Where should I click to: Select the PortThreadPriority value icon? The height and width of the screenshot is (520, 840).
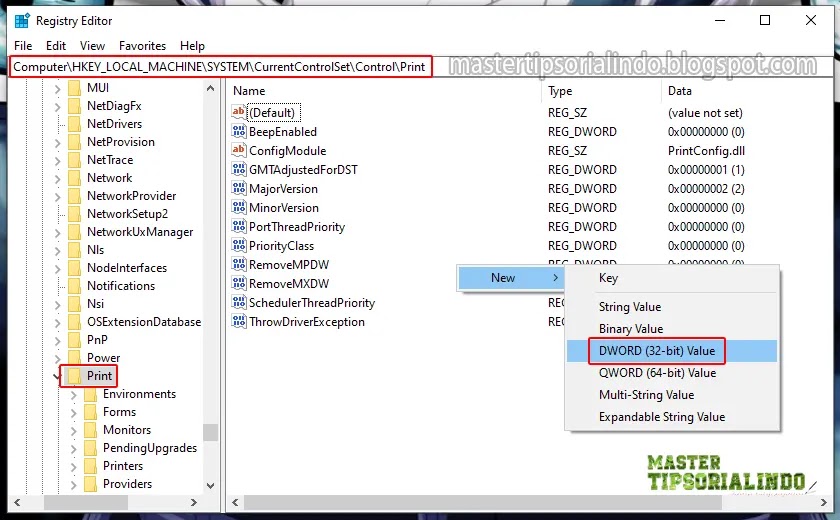tap(238, 226)
